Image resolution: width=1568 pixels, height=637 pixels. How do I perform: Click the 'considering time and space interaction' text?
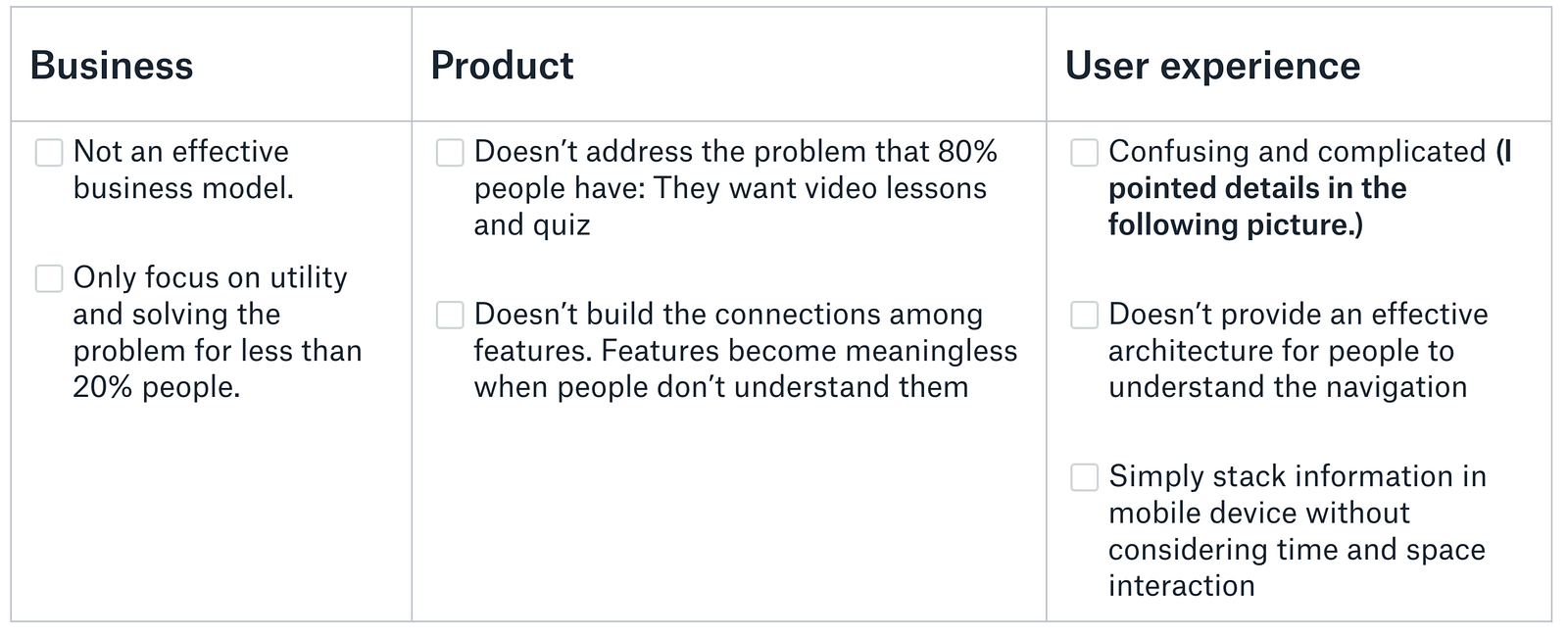(x=1297, y=550)
